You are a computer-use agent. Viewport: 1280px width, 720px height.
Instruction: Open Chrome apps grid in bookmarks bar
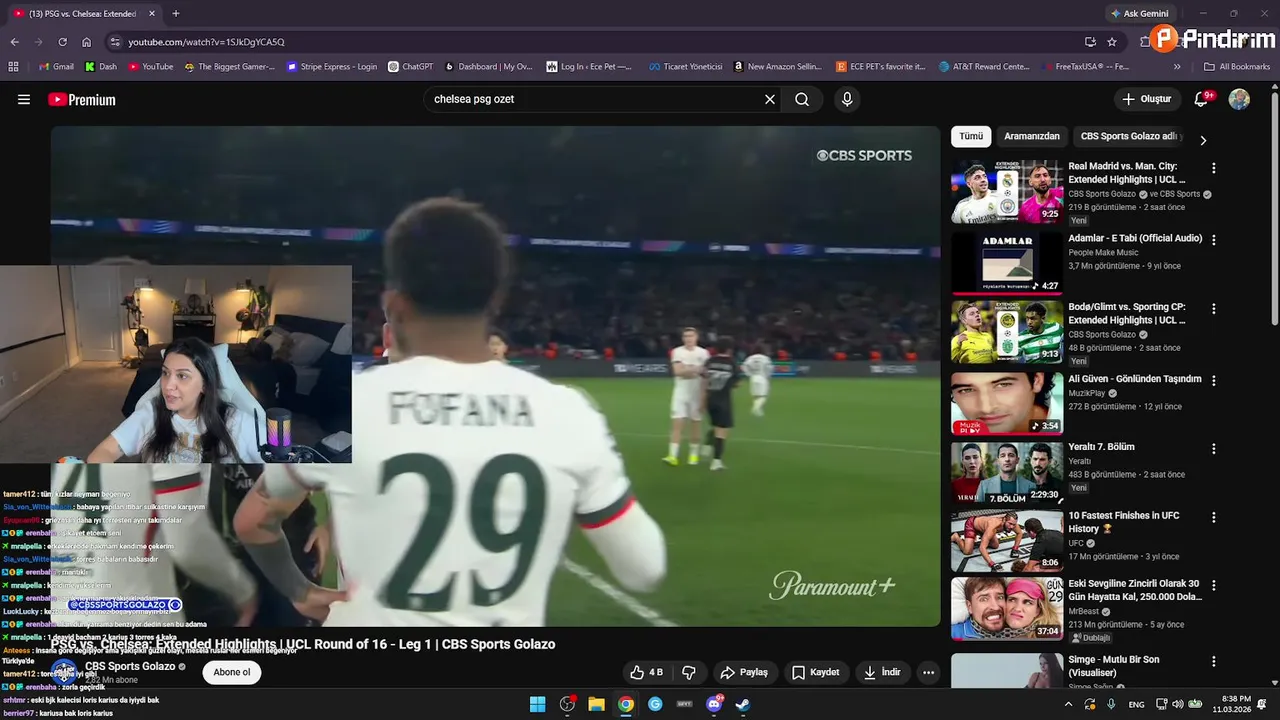click(x=13, y=66)
